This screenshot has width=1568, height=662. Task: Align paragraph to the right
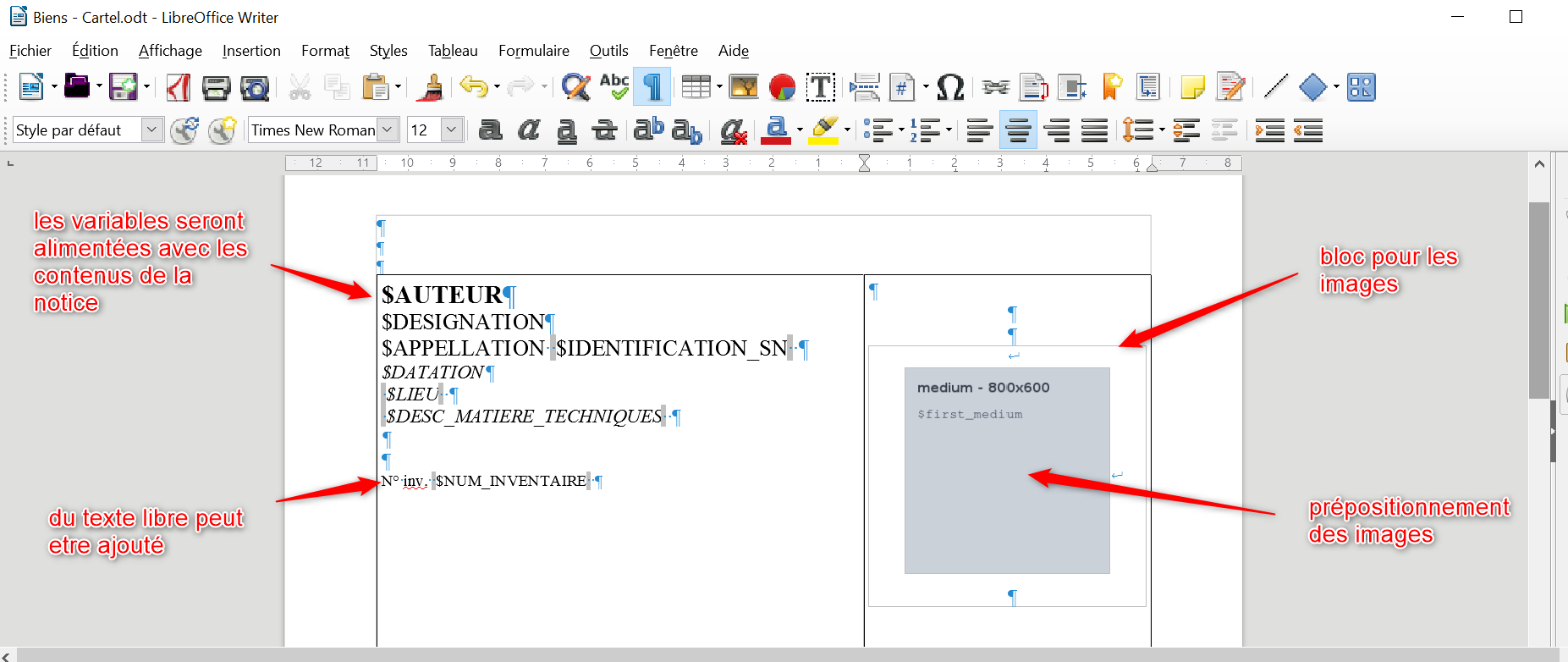pyautogui.click(x=1056, y=130)
